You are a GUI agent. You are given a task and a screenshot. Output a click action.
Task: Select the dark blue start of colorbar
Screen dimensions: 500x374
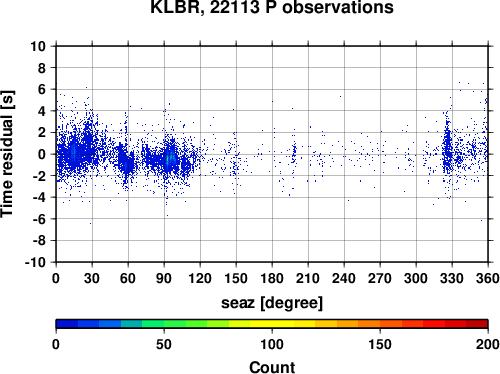[67, 324]
